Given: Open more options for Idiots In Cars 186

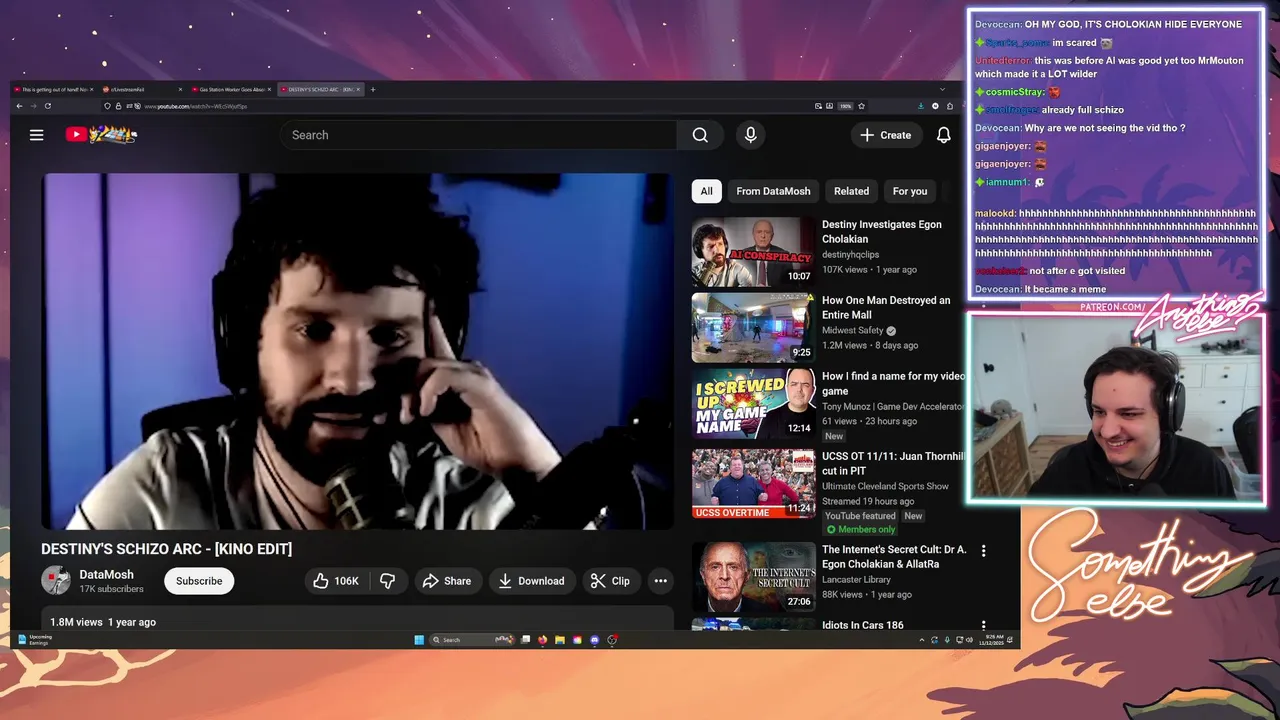Looking at the screenshot, I should click(983, 626).
